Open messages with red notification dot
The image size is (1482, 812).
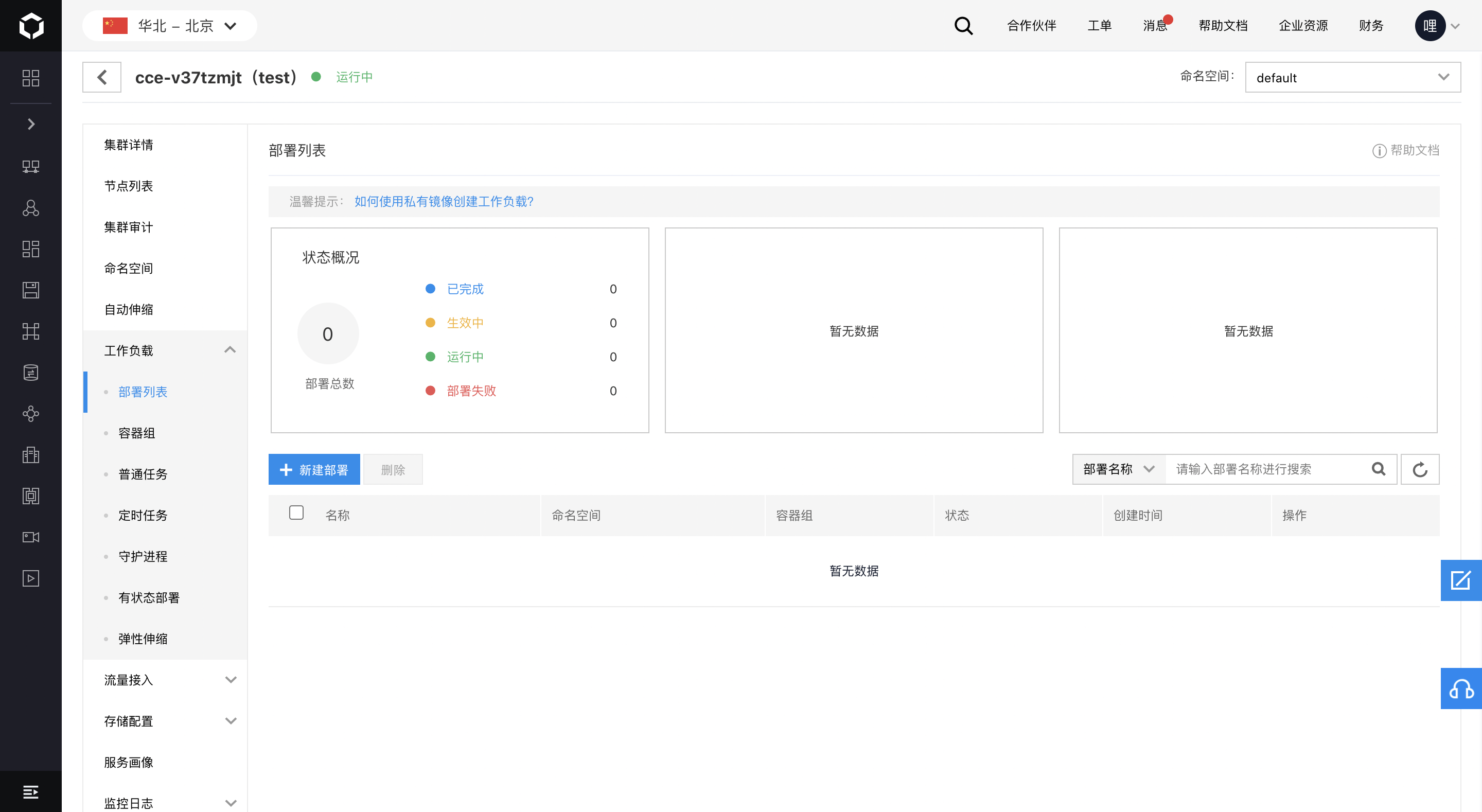pos(1155,26)
